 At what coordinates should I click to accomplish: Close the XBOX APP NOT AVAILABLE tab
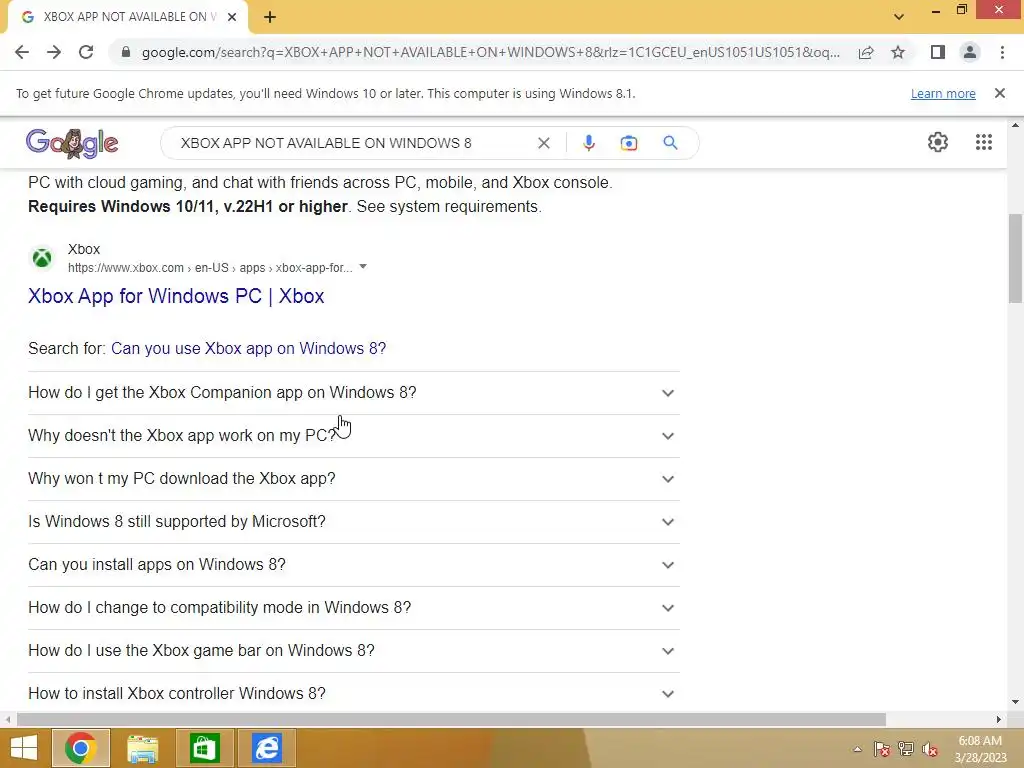[x=232, y=17]
